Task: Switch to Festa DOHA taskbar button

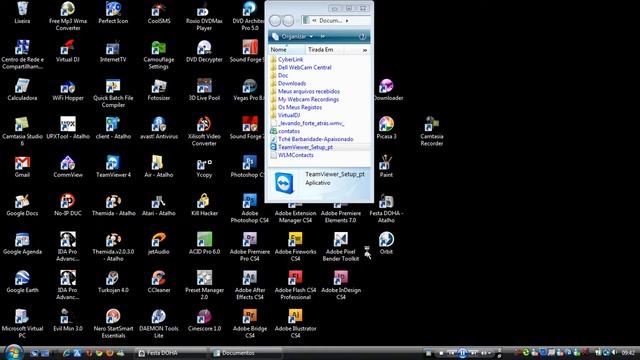Action: [x=170, y=353]
